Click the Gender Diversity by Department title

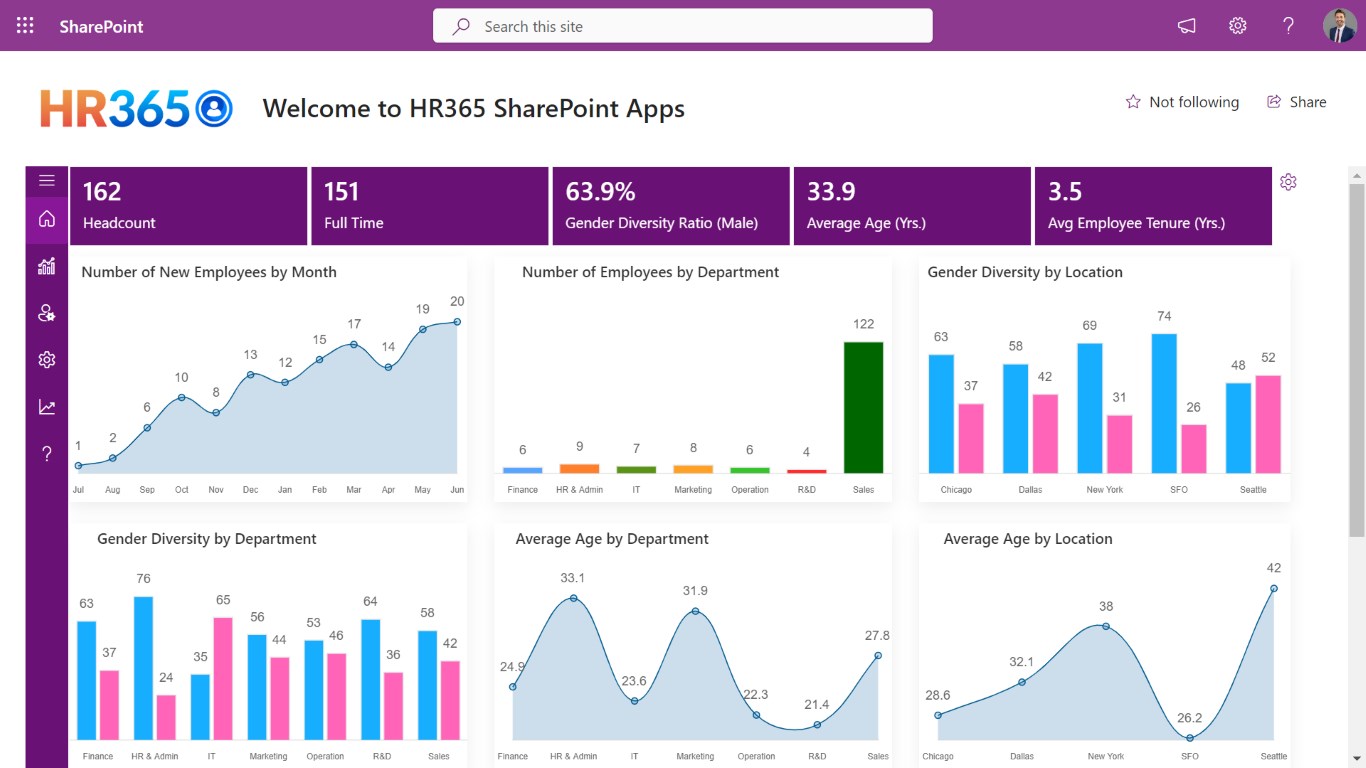coord(207,539)
